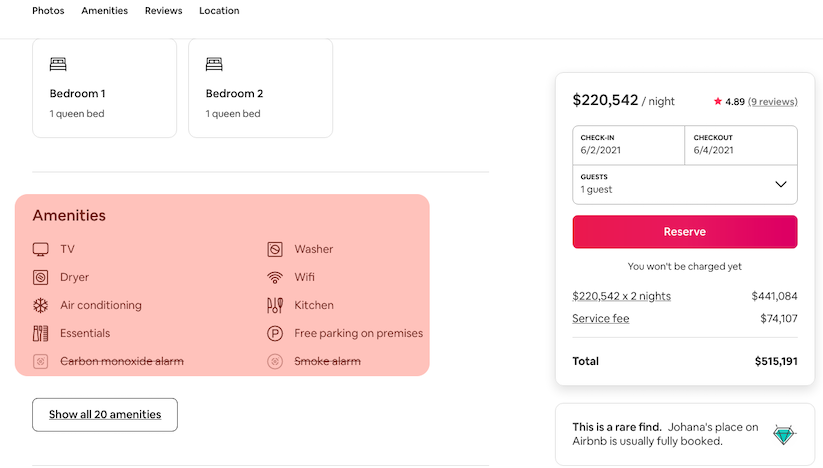Screen dimensions: 823x468
Task: Edit the Check-in date field
Action: pos(628,145)
